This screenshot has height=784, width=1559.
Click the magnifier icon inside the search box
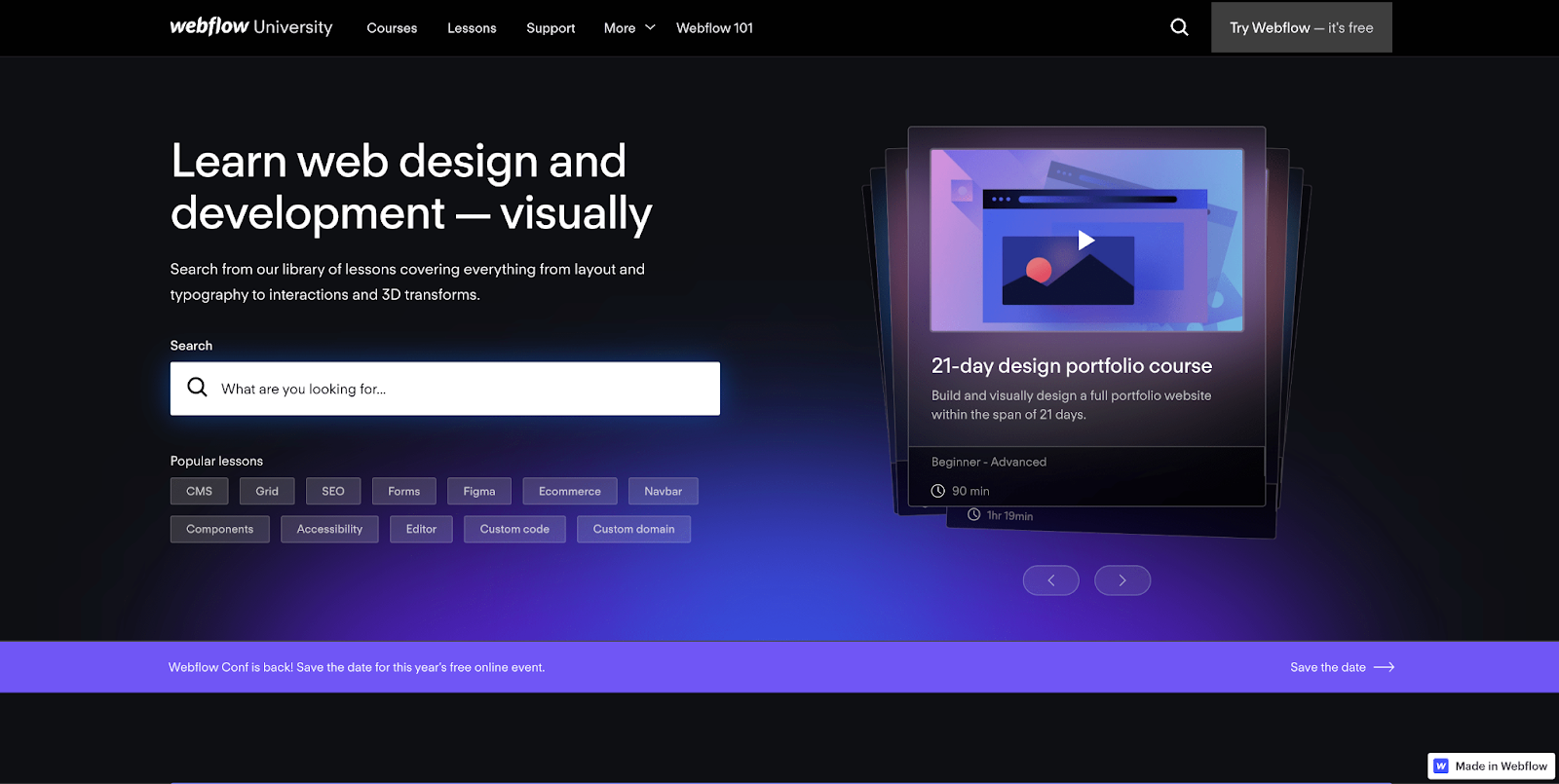pyautogui.click(x=197, y=388)
